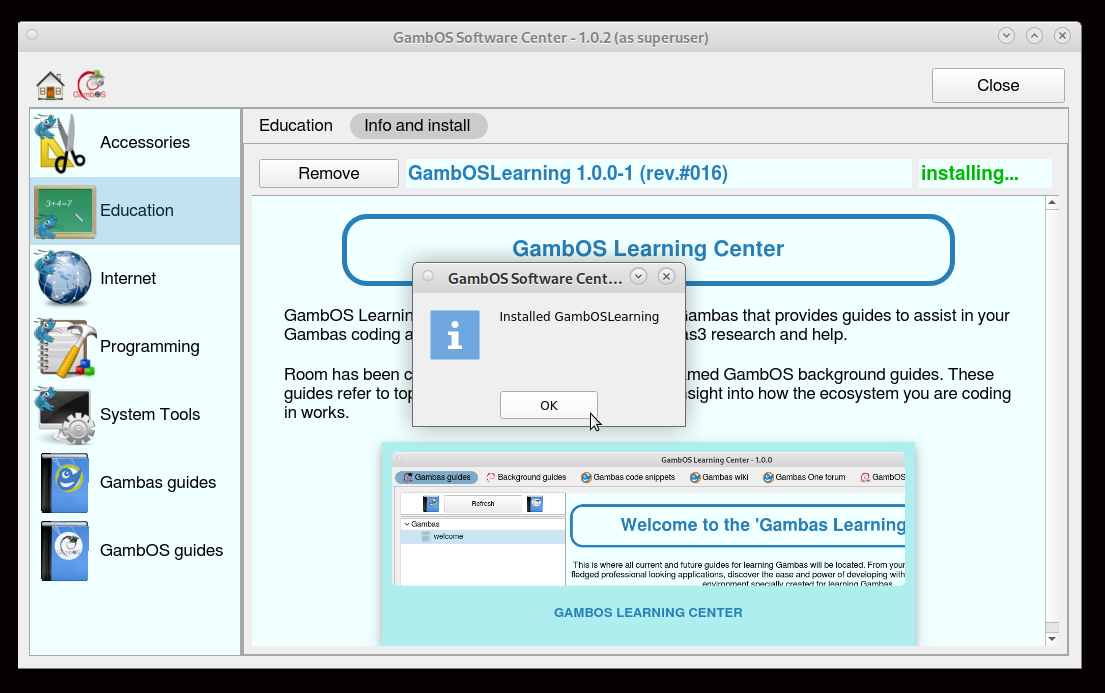Screen dimensions: 1105x693
Task: Open the Internet globe category icon
Action: (65, 278)
